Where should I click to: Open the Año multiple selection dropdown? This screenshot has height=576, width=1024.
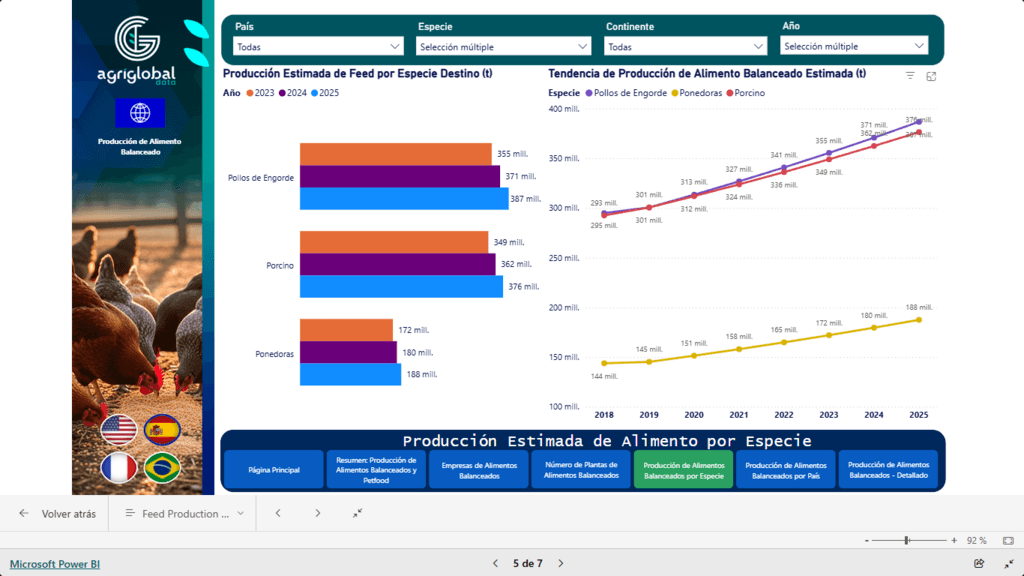[x=855, y=46]
